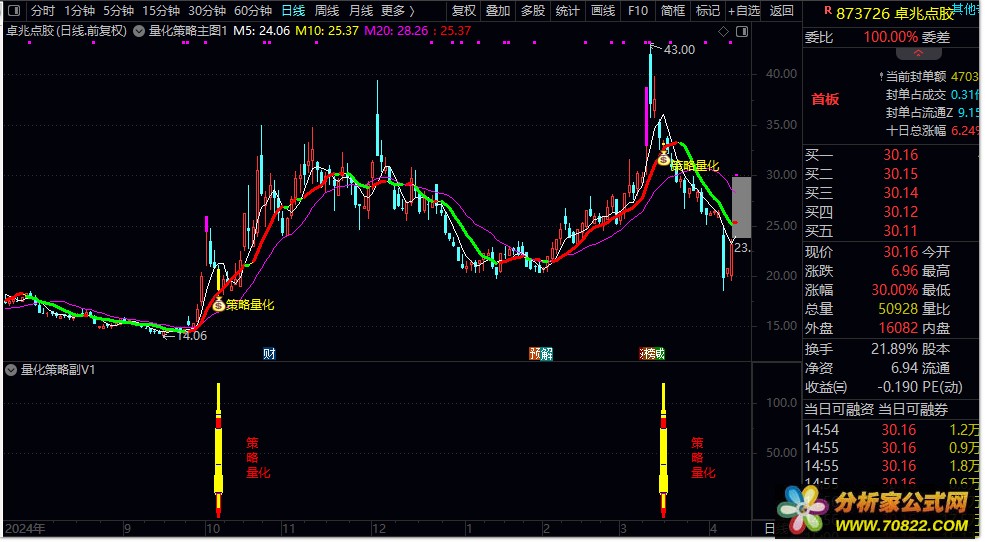The image size is (985, 542).
Task: Click the 当日可融券 label
Action: coord(913,410)
